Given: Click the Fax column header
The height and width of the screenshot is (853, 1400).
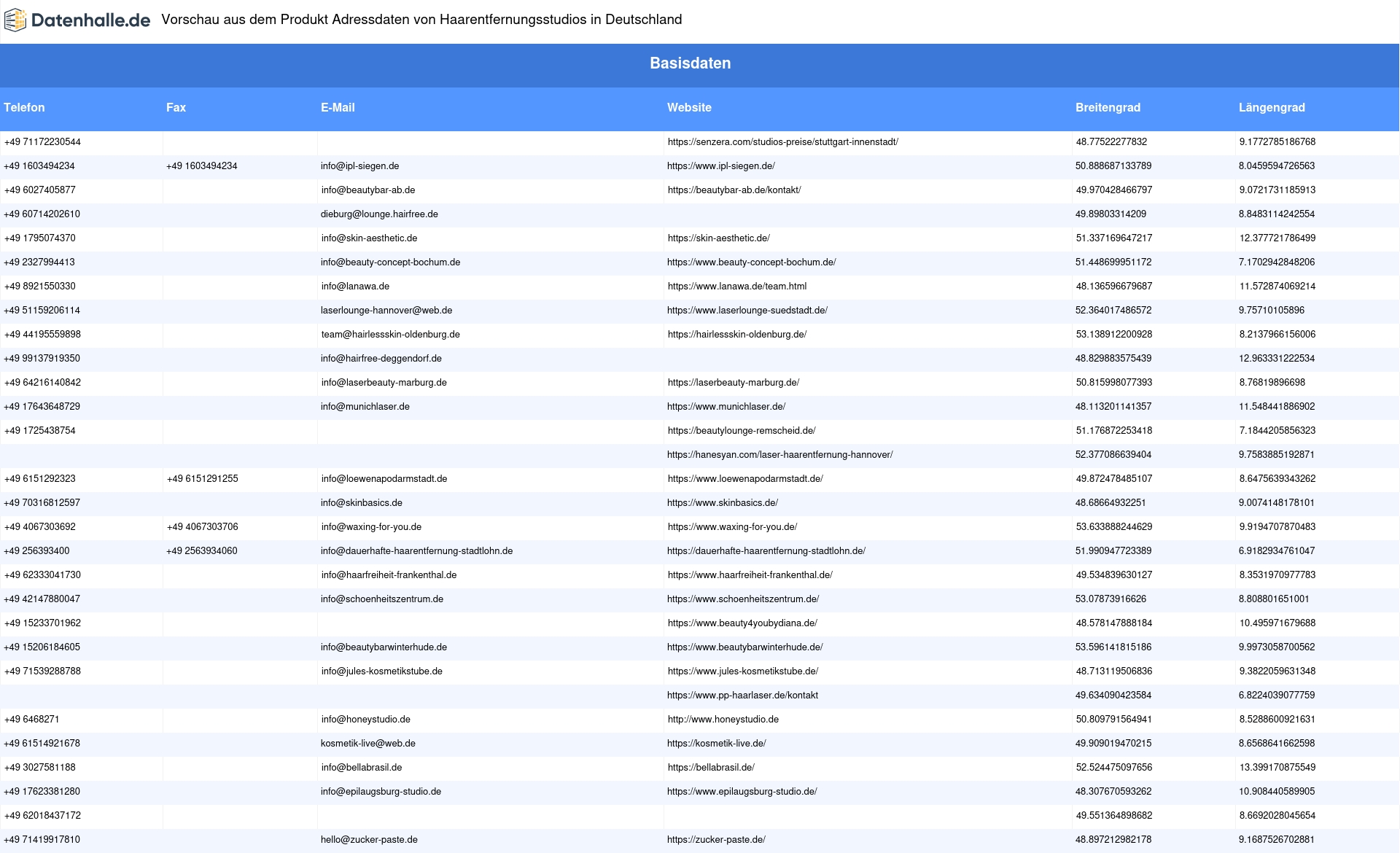Looking at the screenshot, I should click(x=176, y=108).
